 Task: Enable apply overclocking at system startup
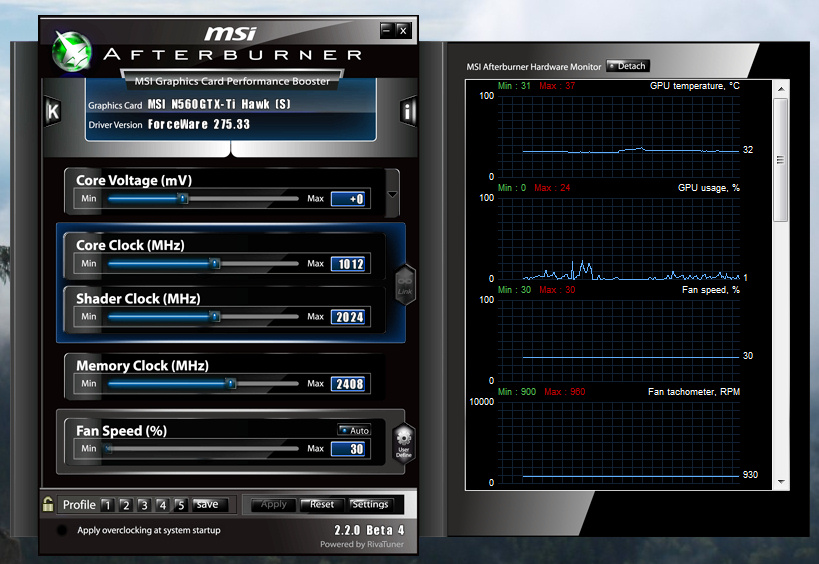coord(62,530)
